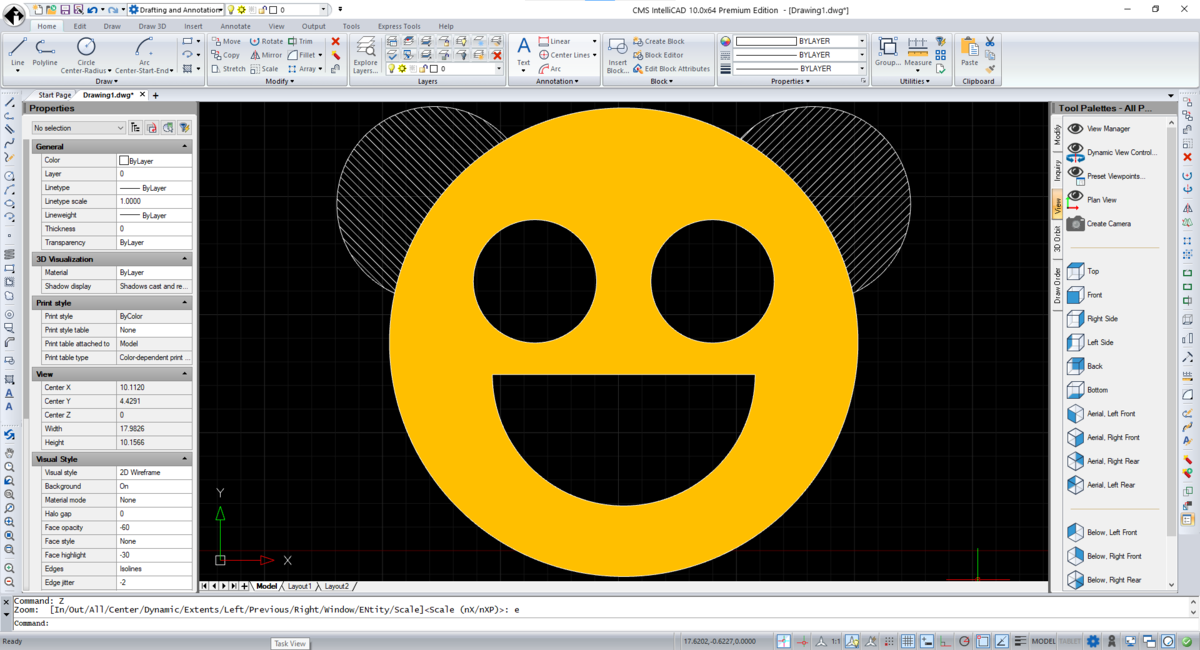Toggle the grid display in status bar
The height and width of the screenshot is (650, 1200).
(x=907, y=641)
